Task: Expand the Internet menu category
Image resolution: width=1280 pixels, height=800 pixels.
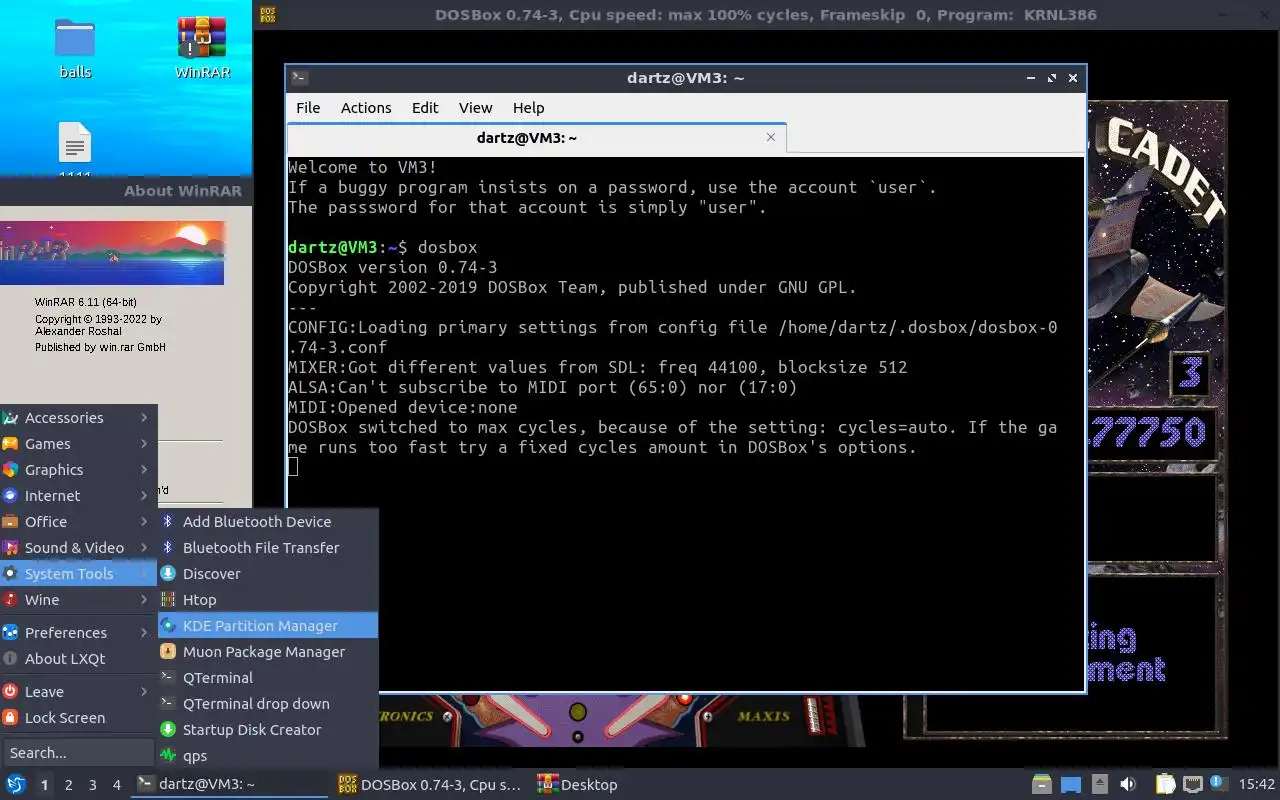Action: (x=77, y=496)
